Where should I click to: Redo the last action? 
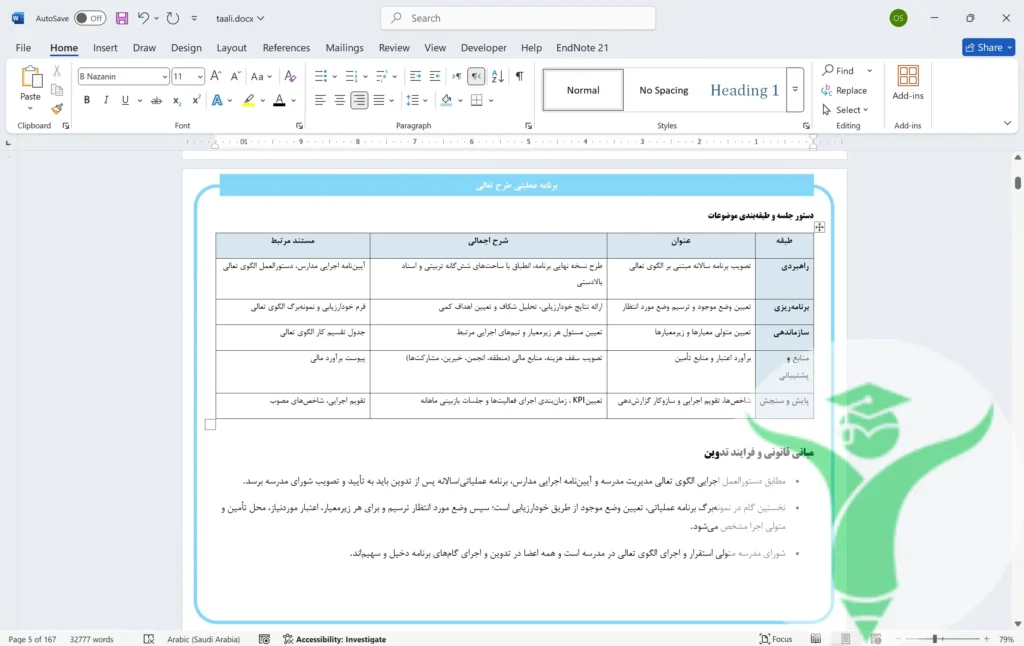(172, 18)
